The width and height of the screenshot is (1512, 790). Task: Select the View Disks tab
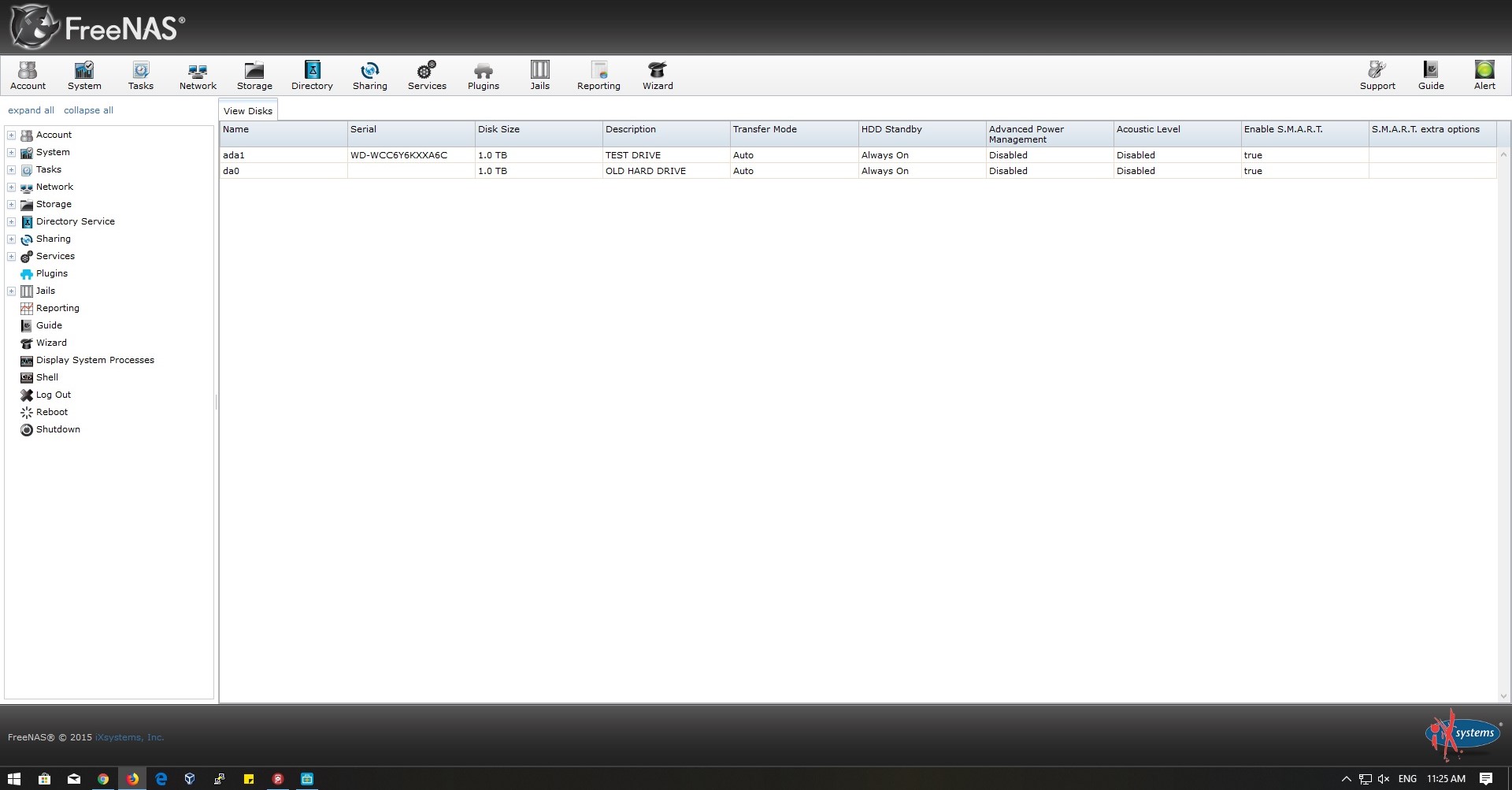tap(248, 110)
